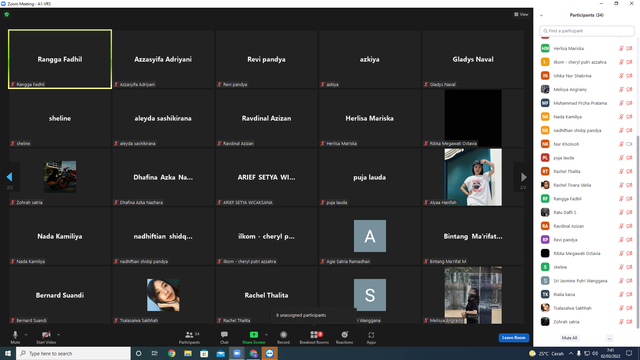Open File Explorer from taskbar
Screen dimensions: 640x360
coord(188,353)
